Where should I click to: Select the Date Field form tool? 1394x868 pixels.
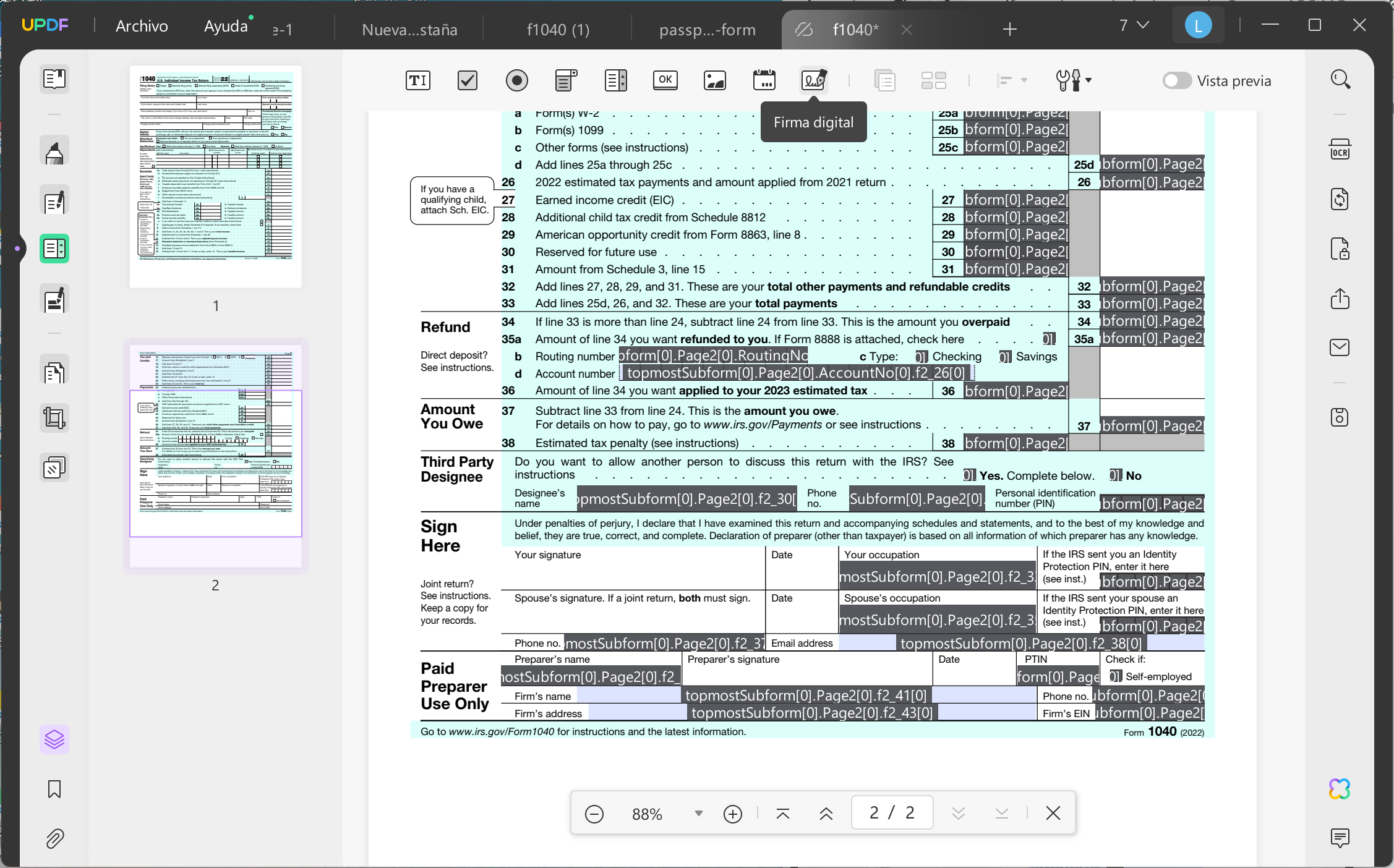(764, 80)
